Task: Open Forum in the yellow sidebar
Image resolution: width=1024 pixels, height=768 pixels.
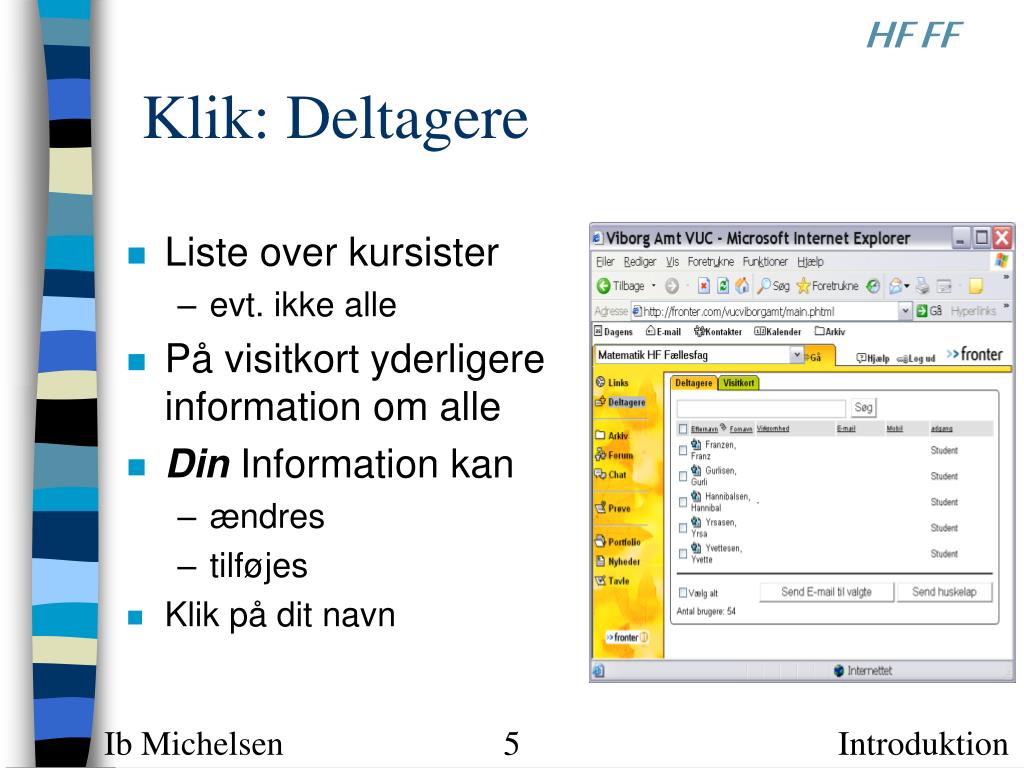Action: (614, 455)
